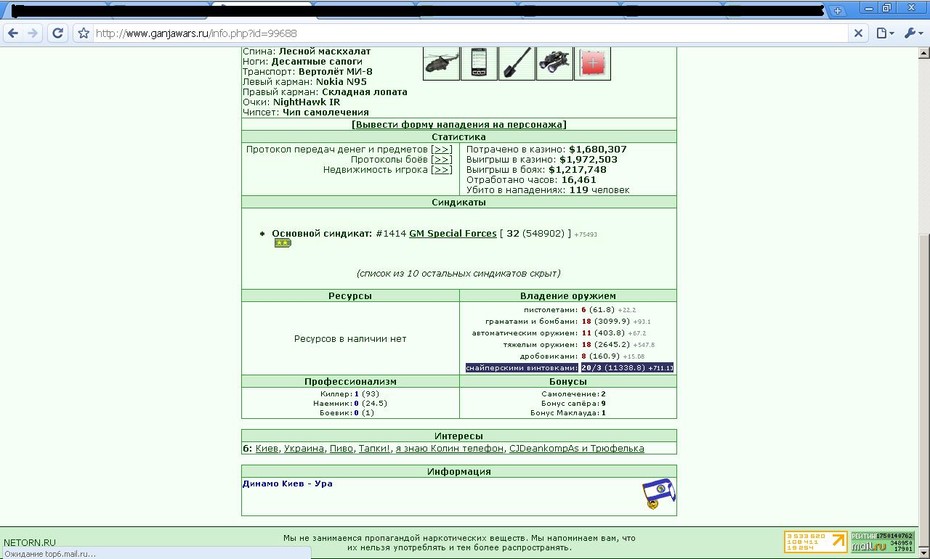This screenshot has width=930, height=559.
Task: Open 'Вывести форму нападения на персонажа' link
Action: click(458, 125)
